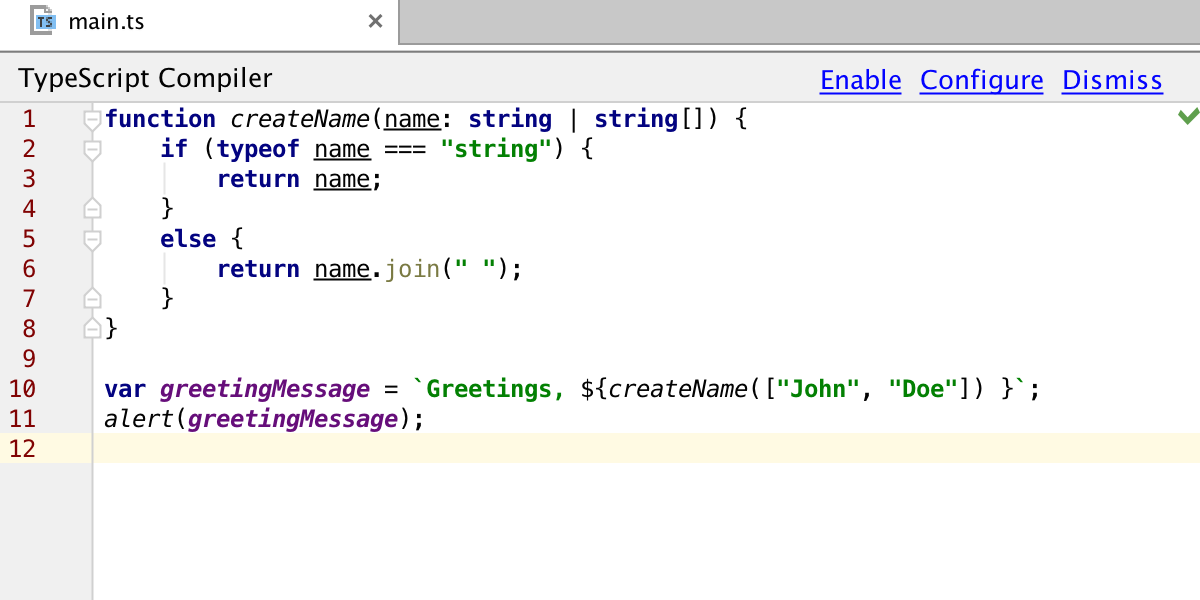Click 'return name;' on line 3
The height and width of the screenshot is (600, 1200).
[x=300, y=180]
